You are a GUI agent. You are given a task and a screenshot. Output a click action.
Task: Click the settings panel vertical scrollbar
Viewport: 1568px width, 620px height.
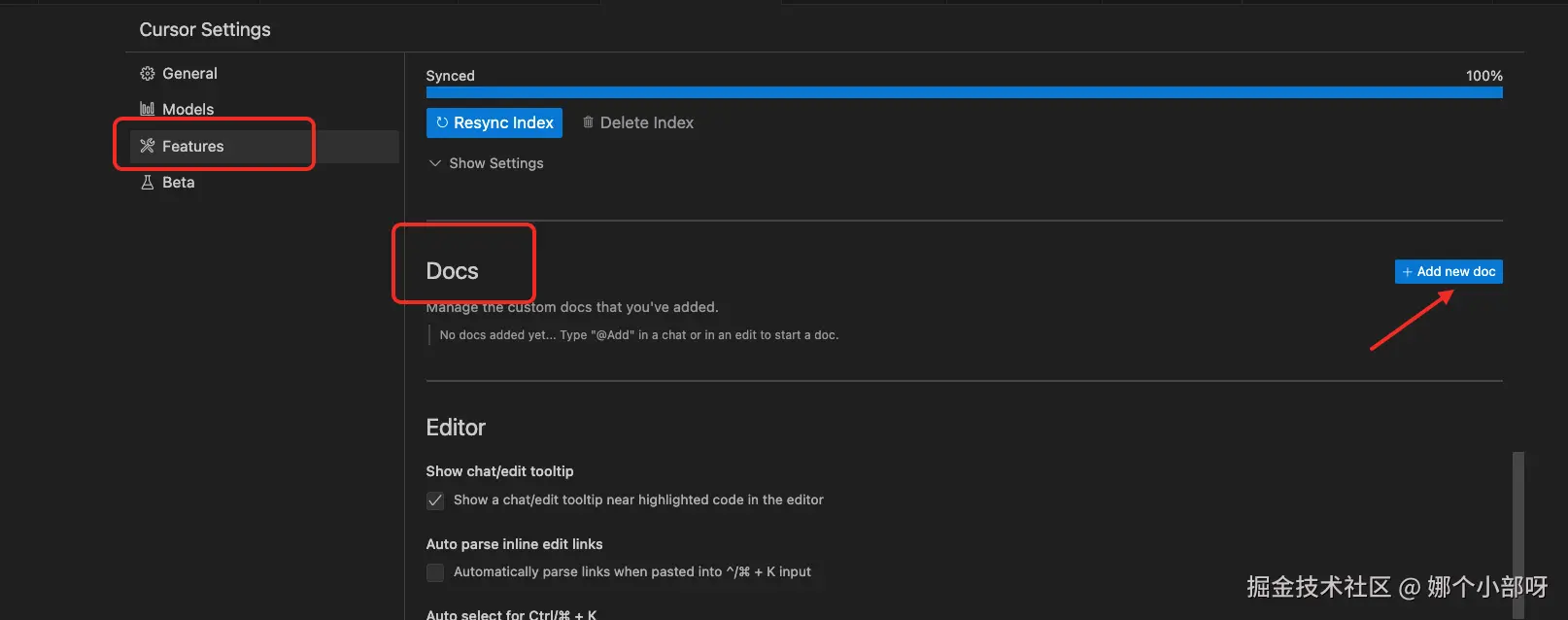click(x=1518, y=534)
